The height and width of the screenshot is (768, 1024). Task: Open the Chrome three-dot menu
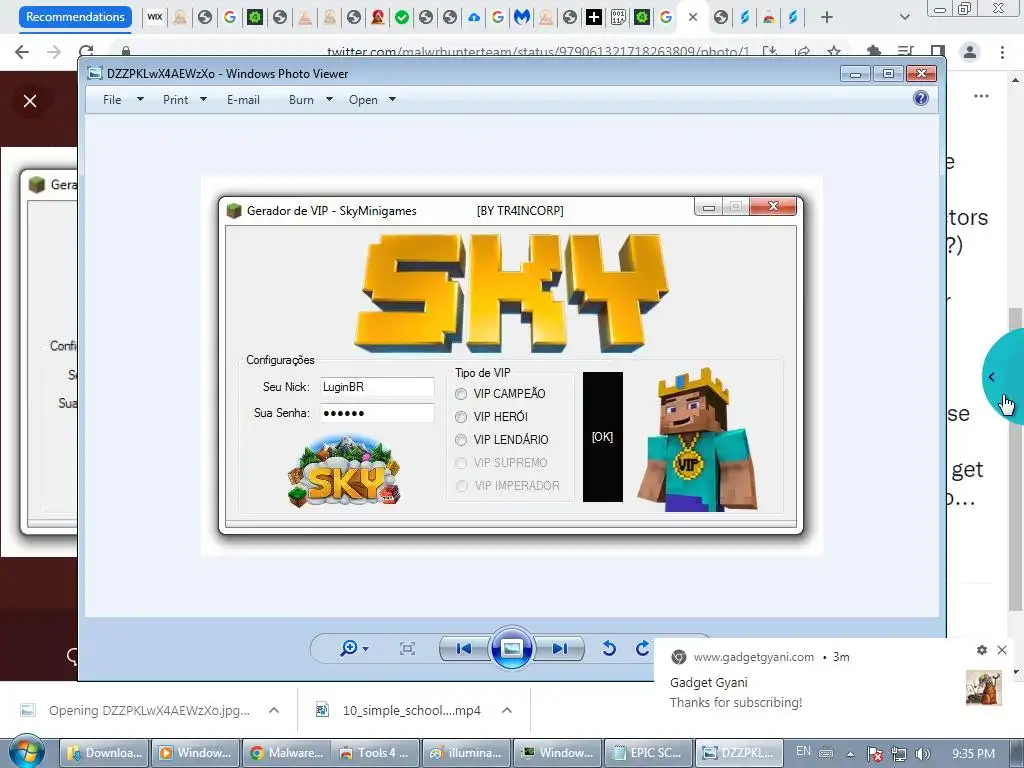[x=1002, y=52]
